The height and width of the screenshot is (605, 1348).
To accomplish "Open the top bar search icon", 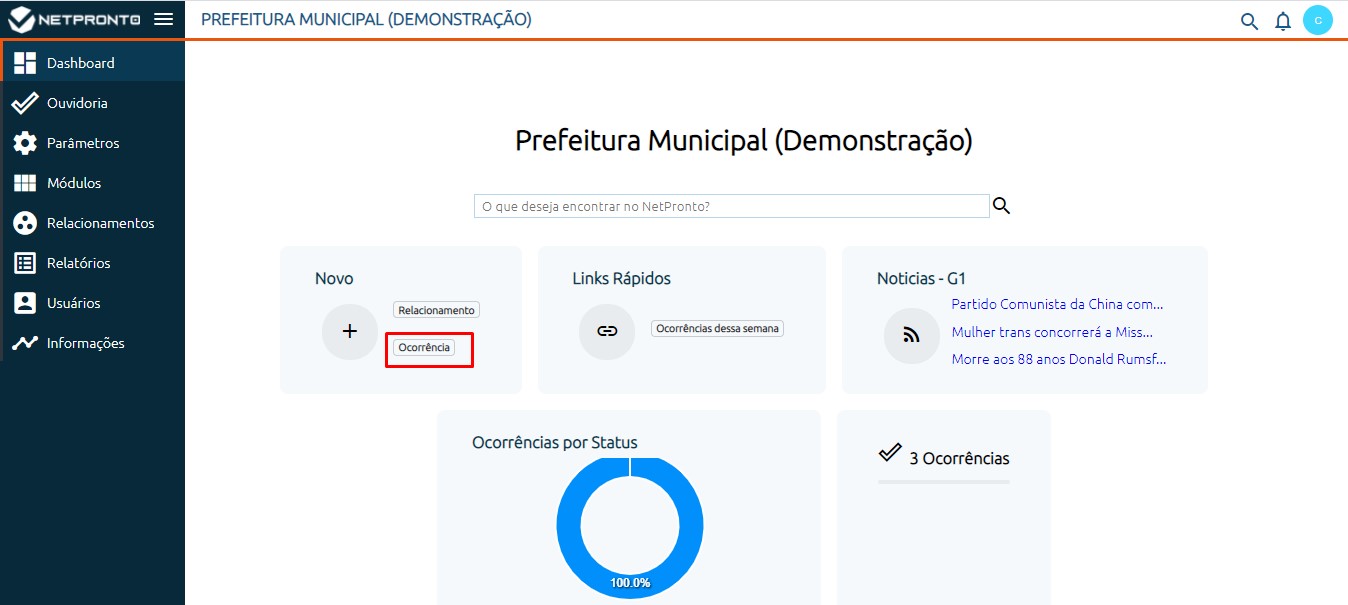I will click(x=1249, y=21).
